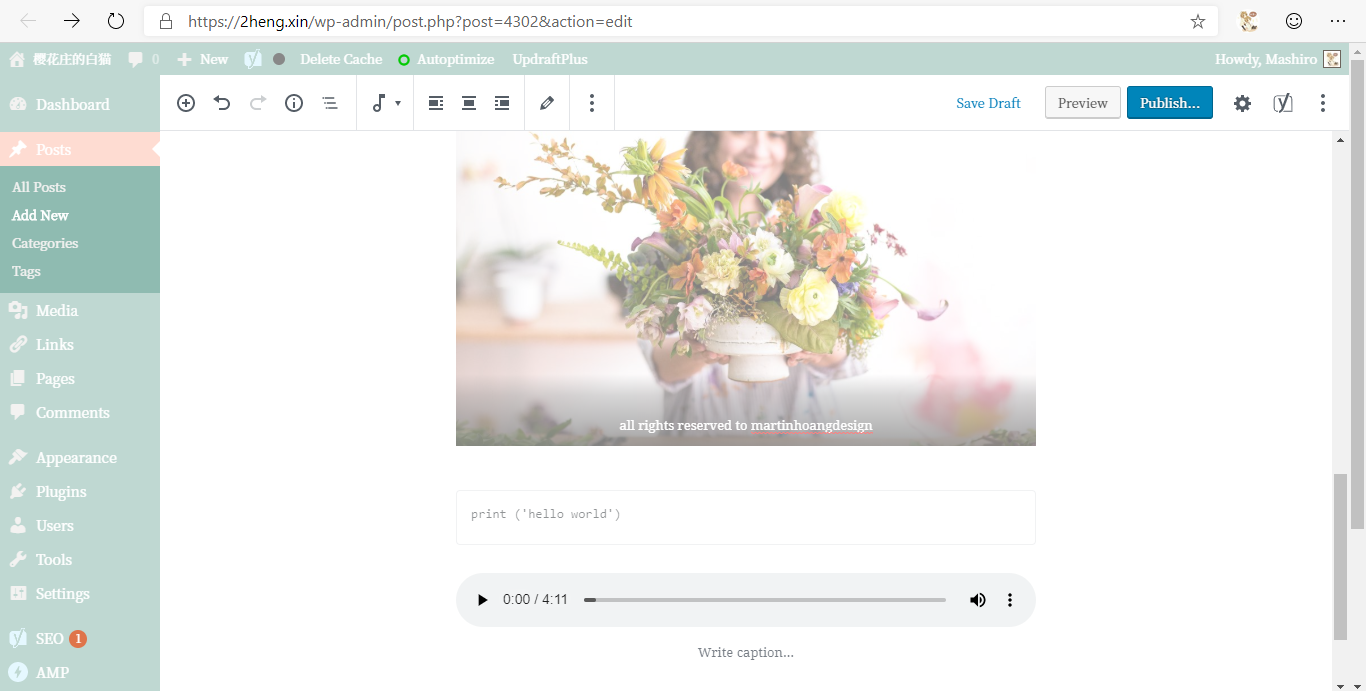Viewport: 1366px width, 691px height.
Task: Undo the last change
Action: coord(222,102)
